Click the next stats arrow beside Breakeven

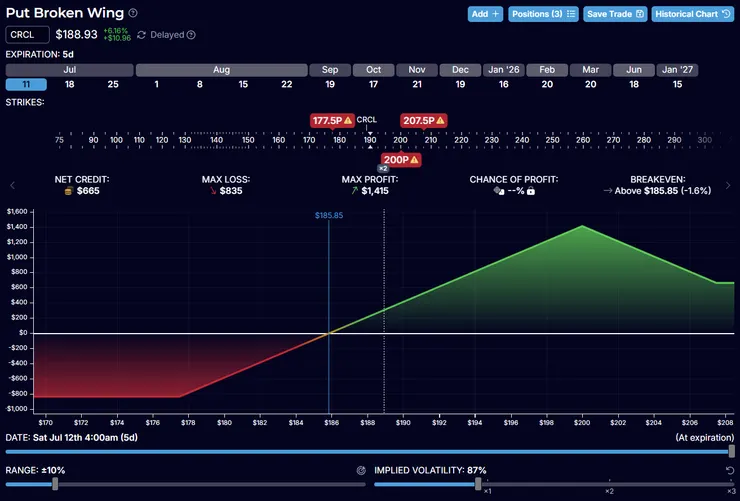click(x=728, y=186)
